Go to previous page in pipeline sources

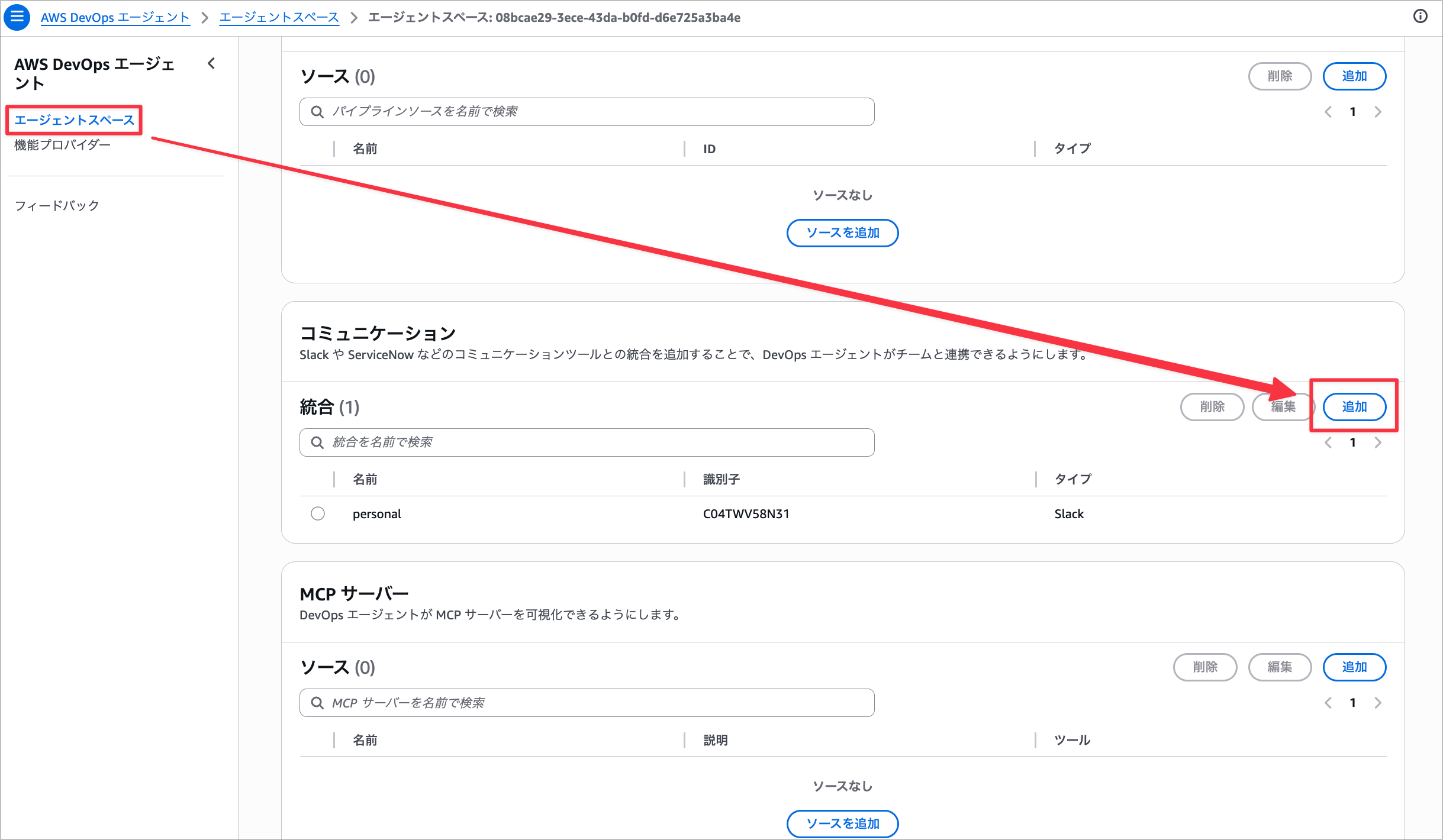(1328, 112)
